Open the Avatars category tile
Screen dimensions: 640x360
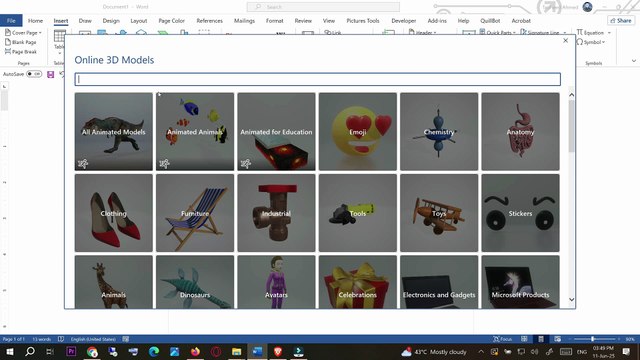coord(276,282)
